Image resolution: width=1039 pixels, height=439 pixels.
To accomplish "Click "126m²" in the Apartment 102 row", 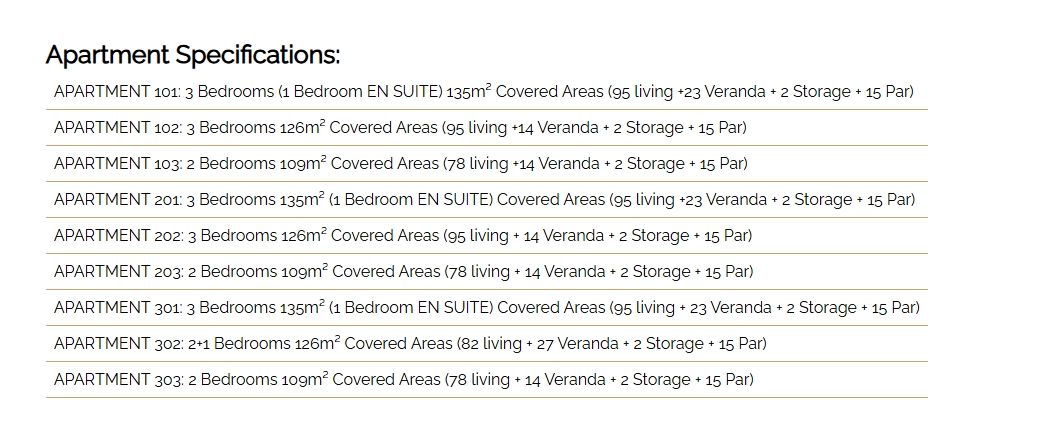I will click(301, 128).
